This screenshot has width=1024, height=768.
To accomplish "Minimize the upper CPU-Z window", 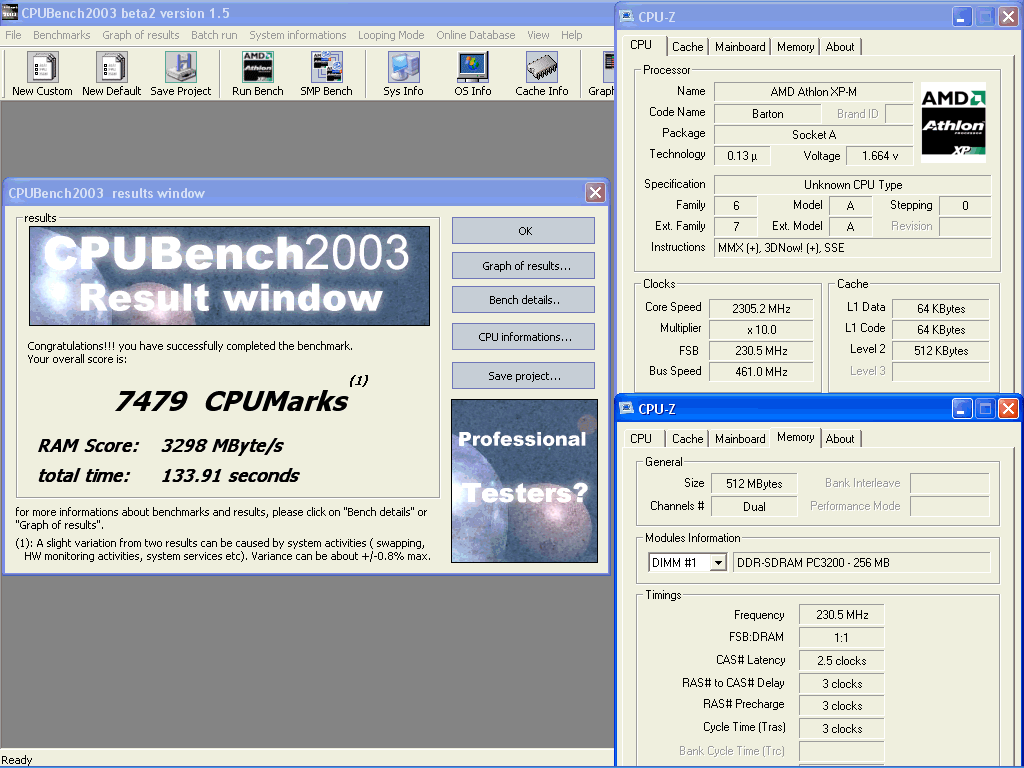I will tap(961, 16).
